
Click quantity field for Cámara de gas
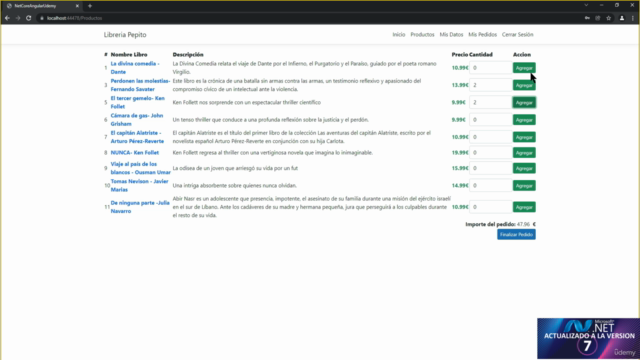pos(491,120)
